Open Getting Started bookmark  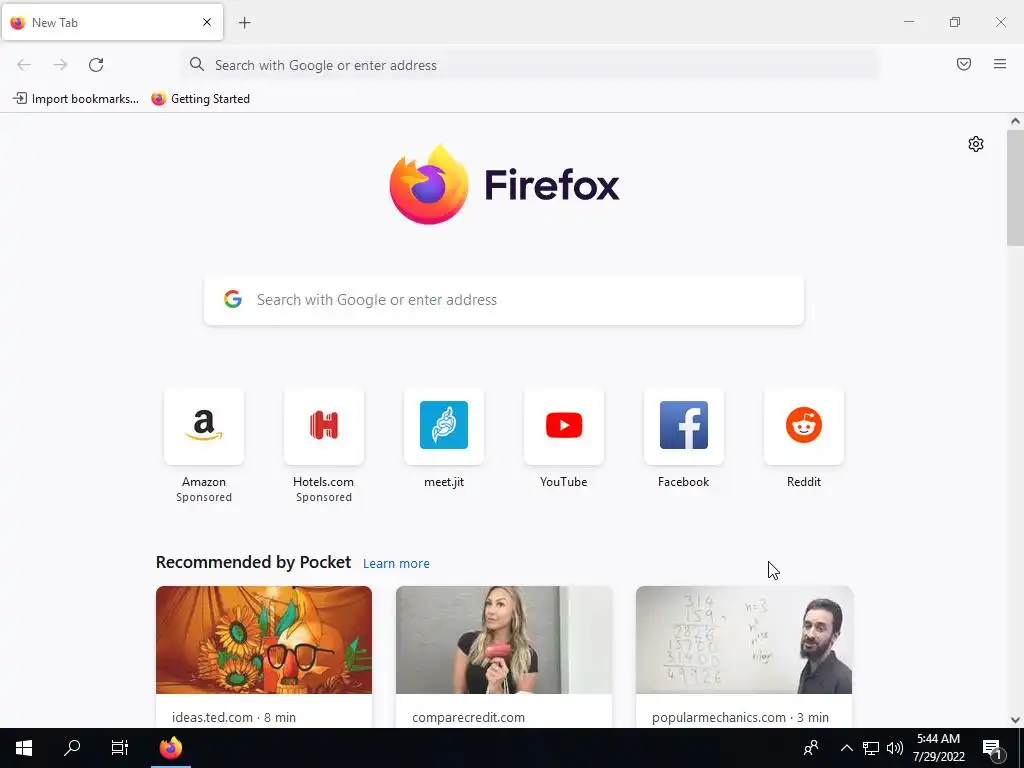coord(200,99)
